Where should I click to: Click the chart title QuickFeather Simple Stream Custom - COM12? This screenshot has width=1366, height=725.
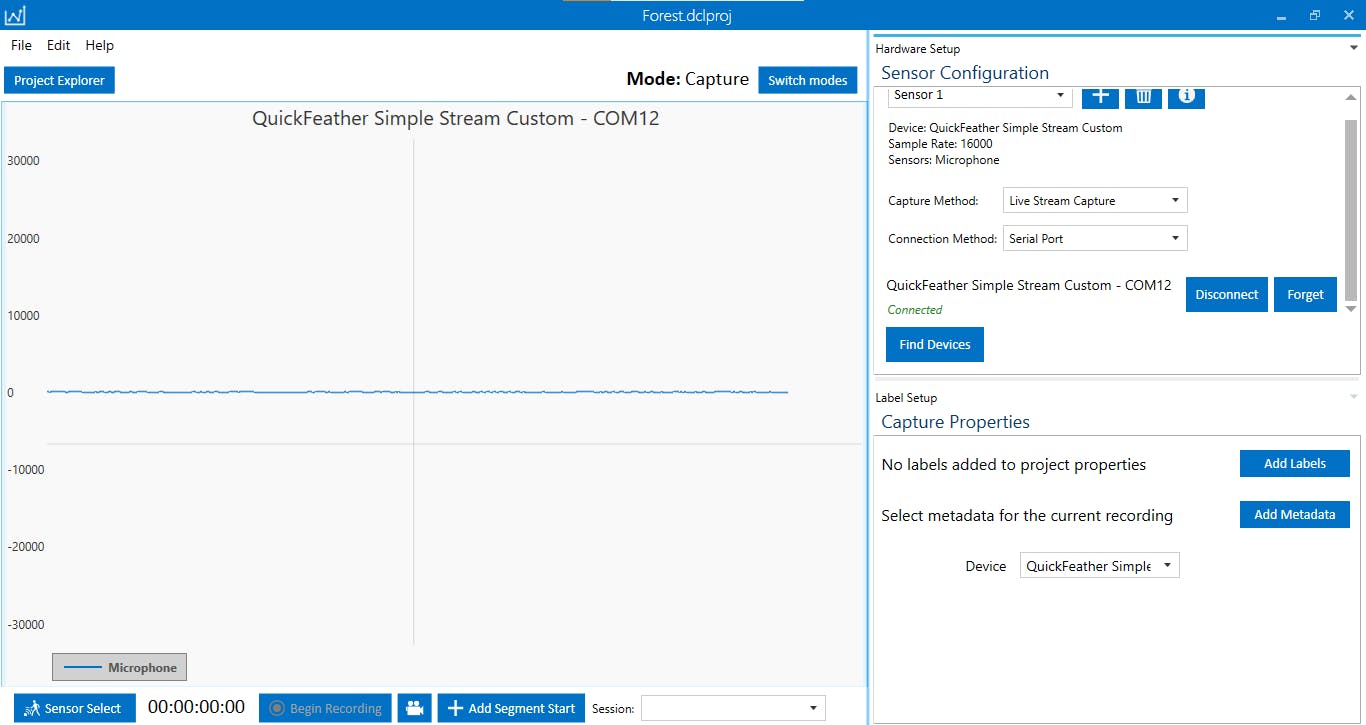tap(456, 118)
